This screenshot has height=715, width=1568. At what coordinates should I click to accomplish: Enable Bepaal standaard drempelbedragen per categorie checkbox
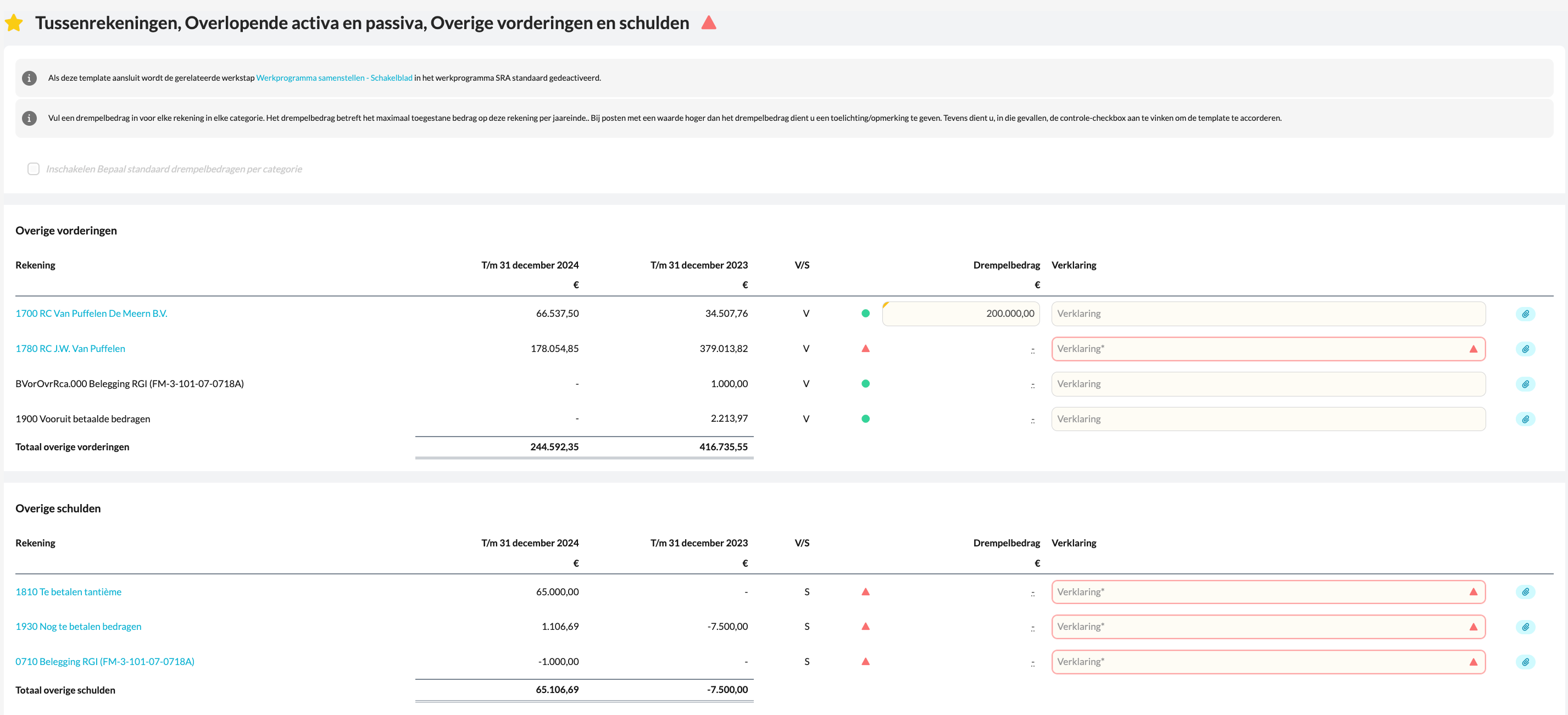[34, 169]
